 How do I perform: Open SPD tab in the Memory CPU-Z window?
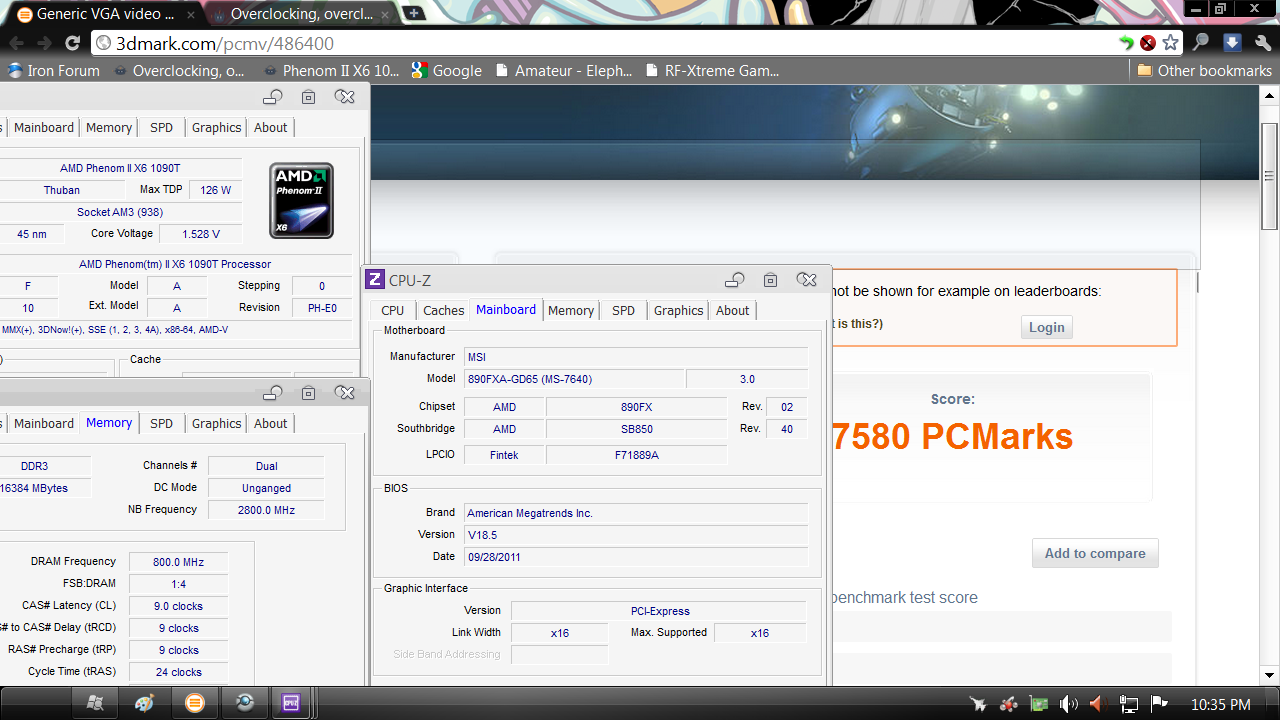click(x=161, y=424)
